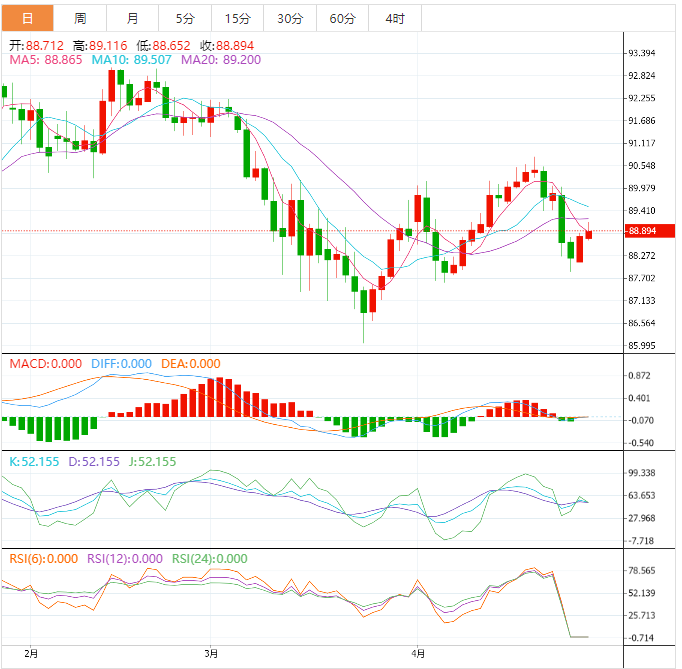This screenshot has height=669, width=682.
Task: Click the DIFF: 0.000 legend label
Action: click(121, 364)
